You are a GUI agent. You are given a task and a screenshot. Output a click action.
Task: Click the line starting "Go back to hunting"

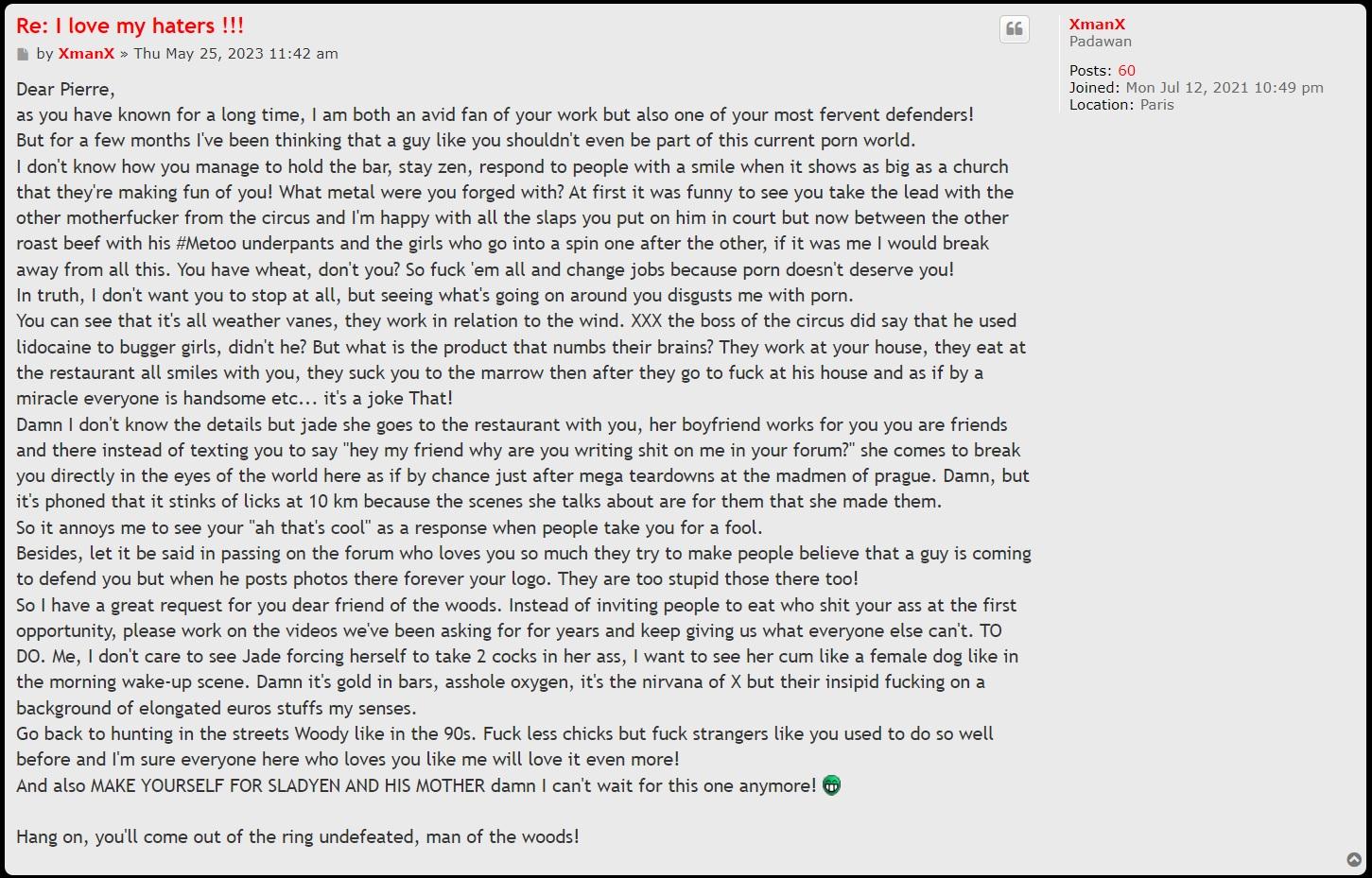(x=504, y=733)
